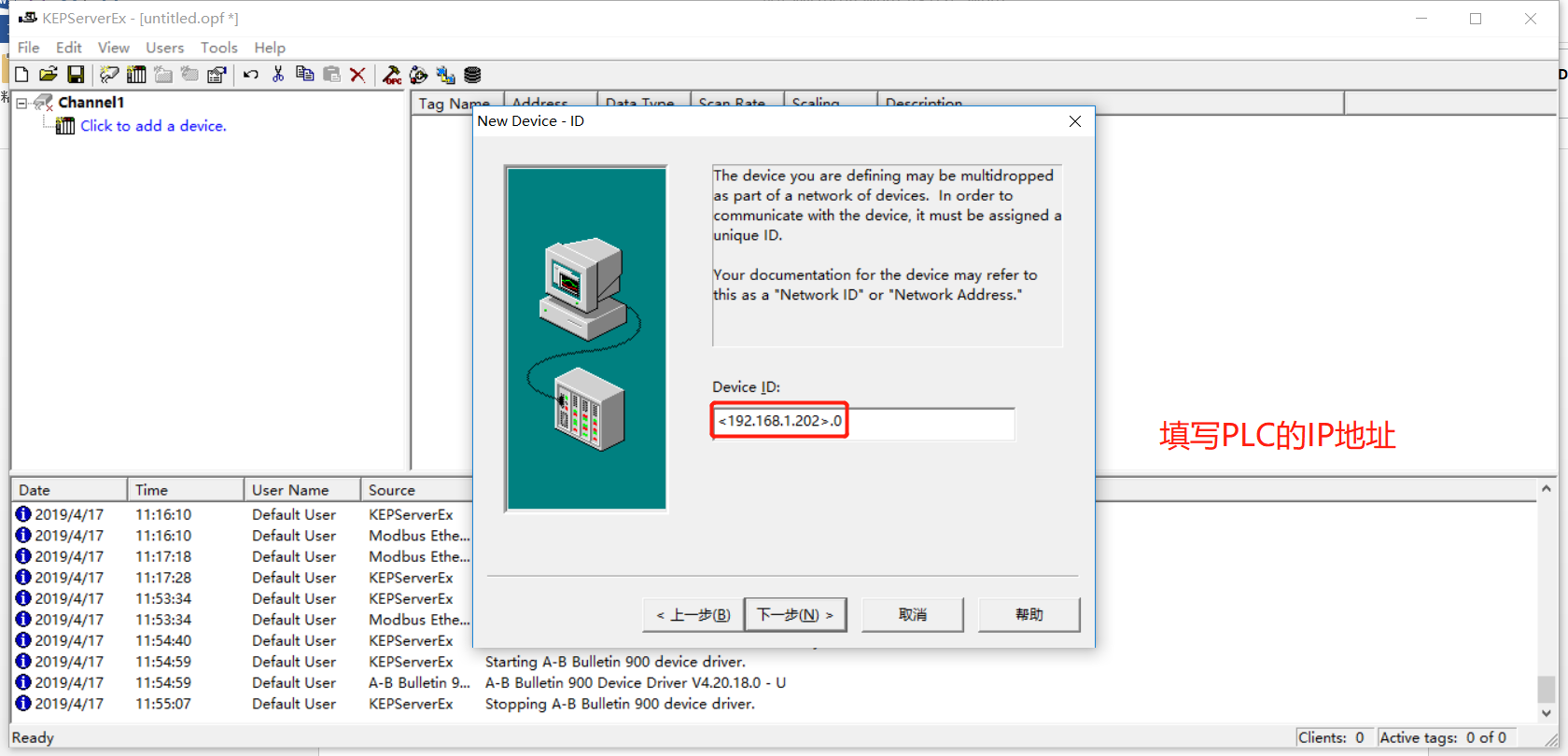The image size is (1568, 756).
Task: Open the Users menu
Action: (x=164, y=48)
